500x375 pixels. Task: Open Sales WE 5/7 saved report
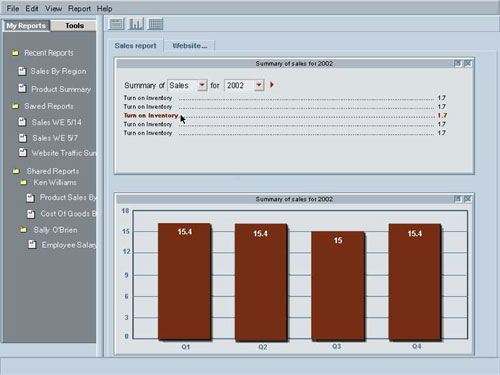tap(55, 138)
